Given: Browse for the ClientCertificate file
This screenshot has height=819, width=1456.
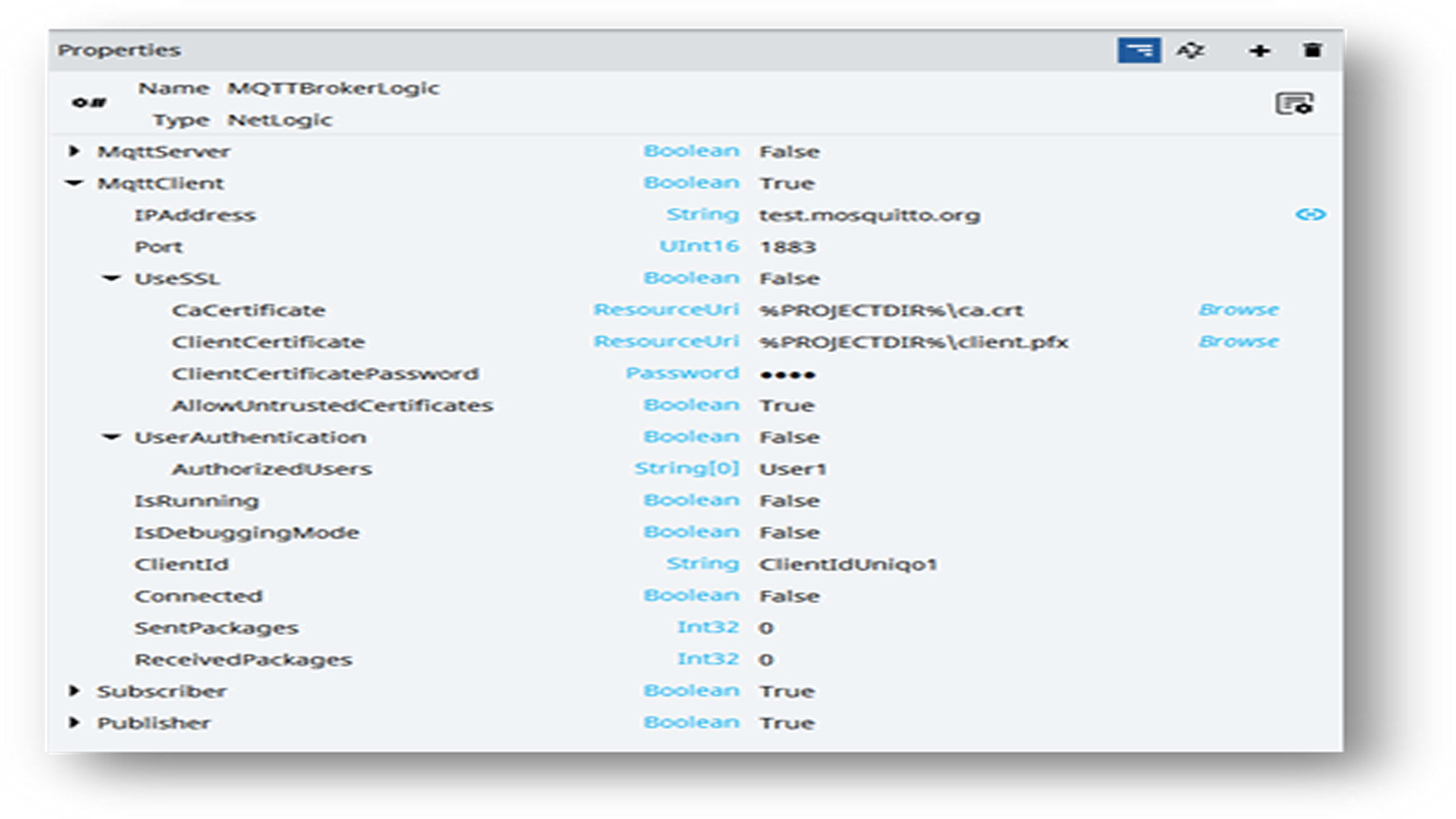Looking at the screenshot, I should point(1238,342).
